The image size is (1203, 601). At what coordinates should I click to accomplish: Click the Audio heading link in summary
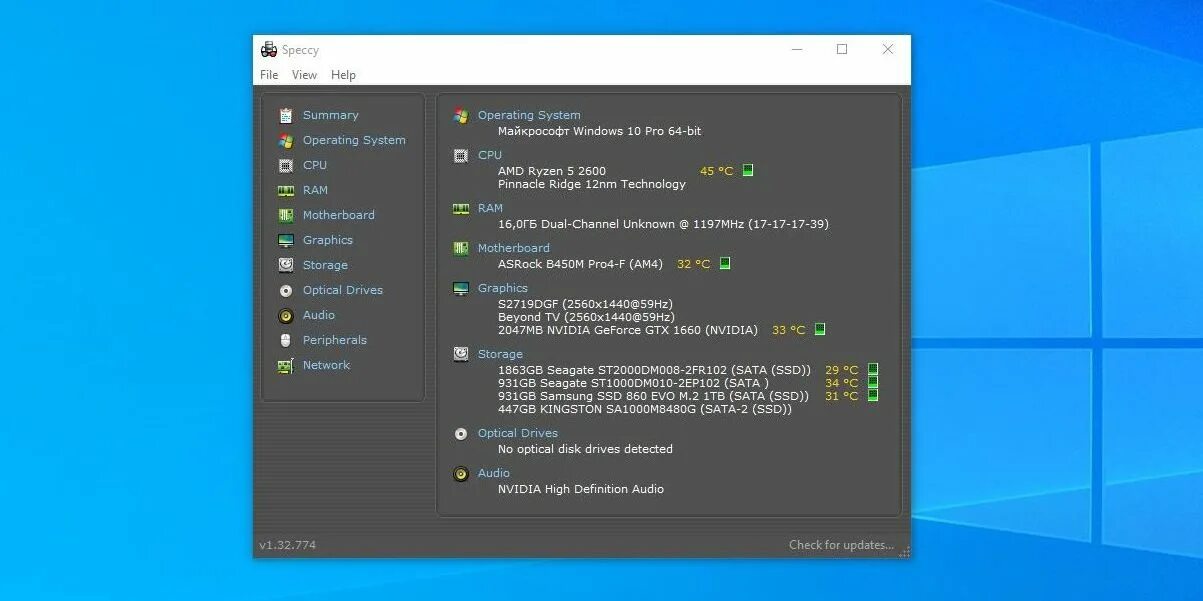pyautogui.click(x=494, y=473)
